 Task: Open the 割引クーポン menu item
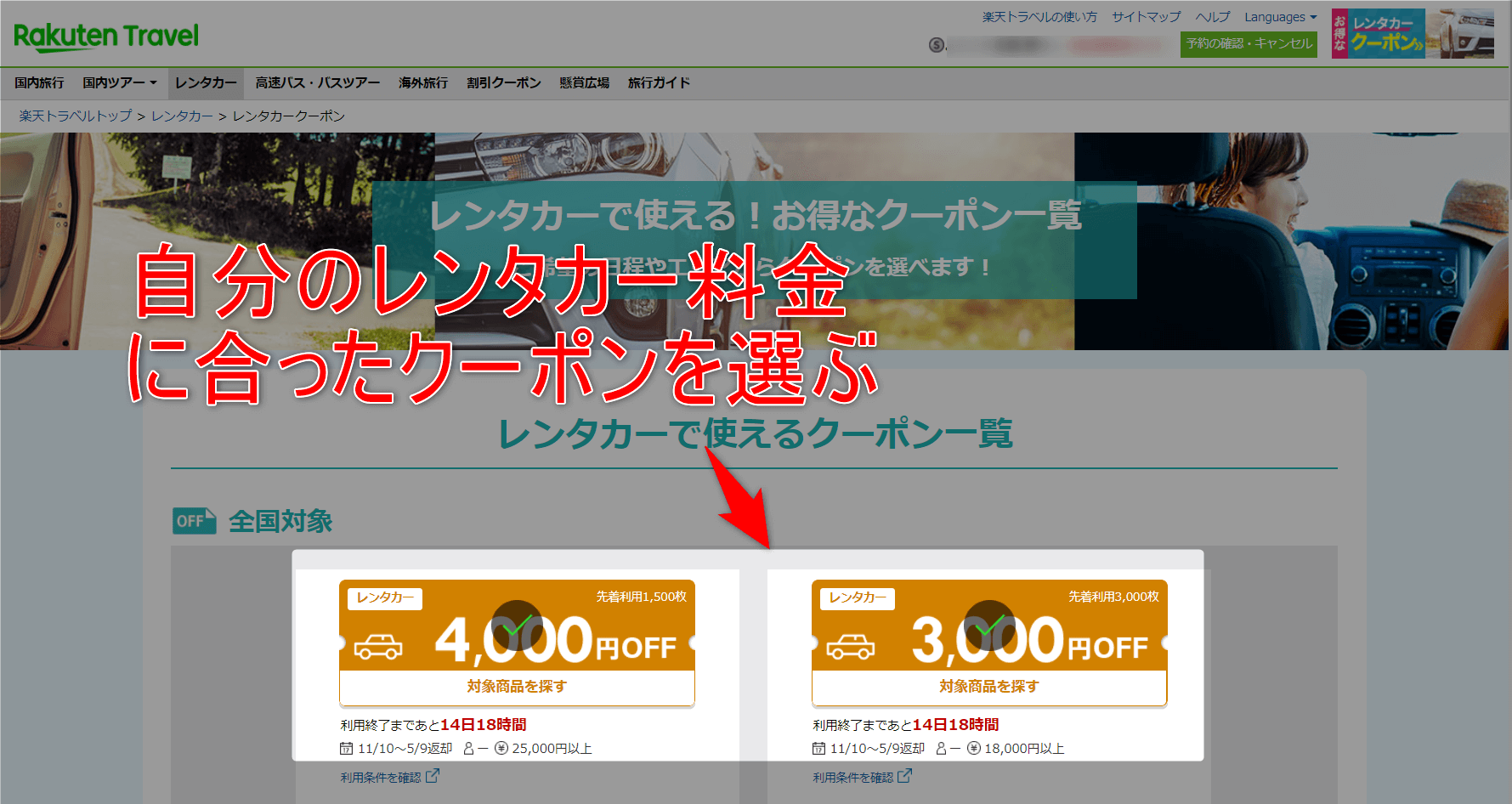coord(503,82)
